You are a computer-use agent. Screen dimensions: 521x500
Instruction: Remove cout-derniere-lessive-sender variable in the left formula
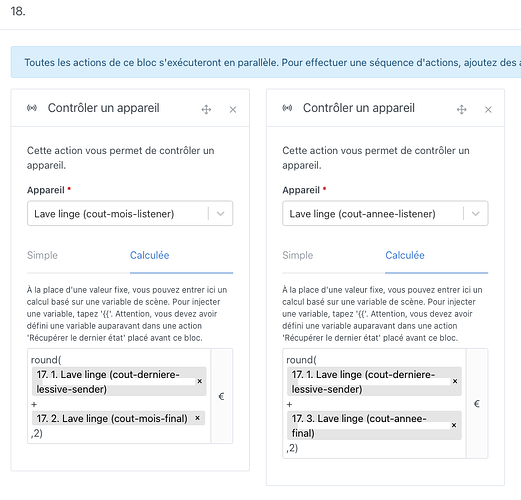(200, 381)
